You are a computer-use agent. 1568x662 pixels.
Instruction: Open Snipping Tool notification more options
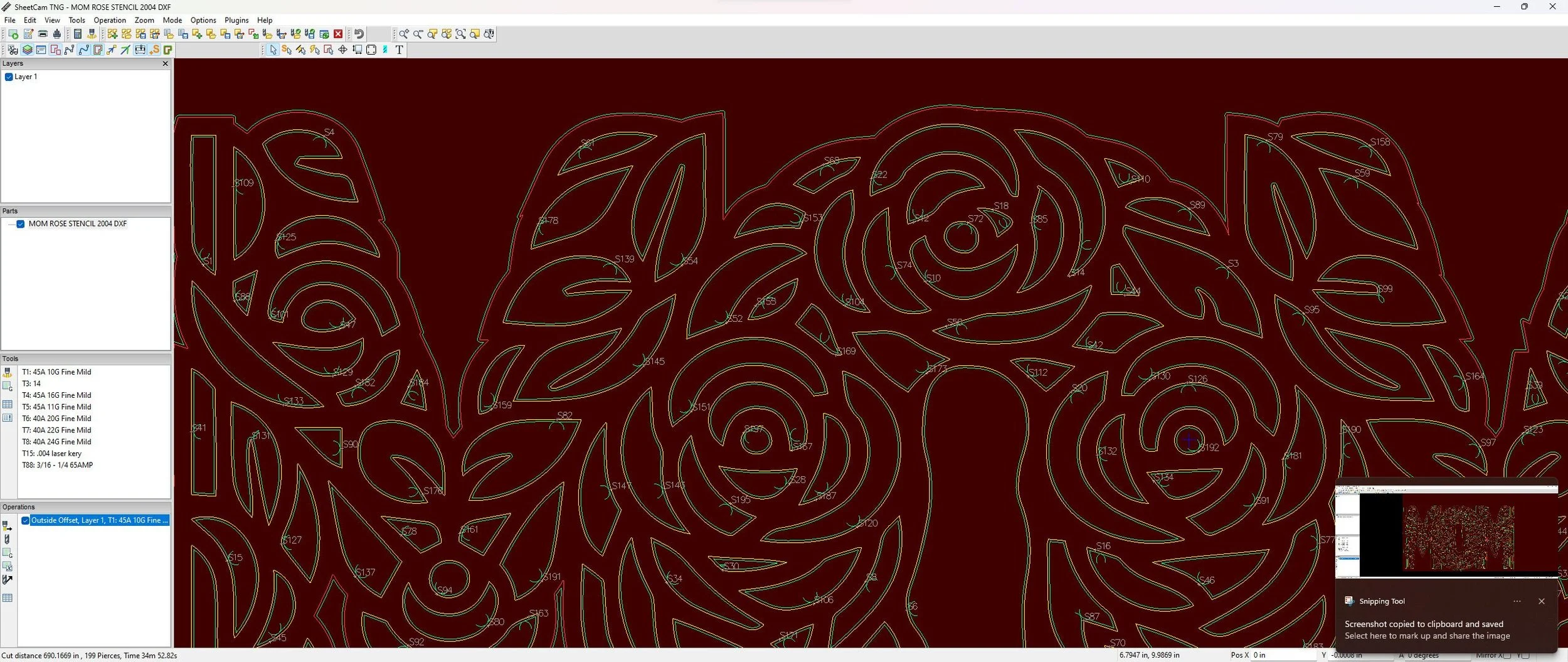pos(1517,601)
